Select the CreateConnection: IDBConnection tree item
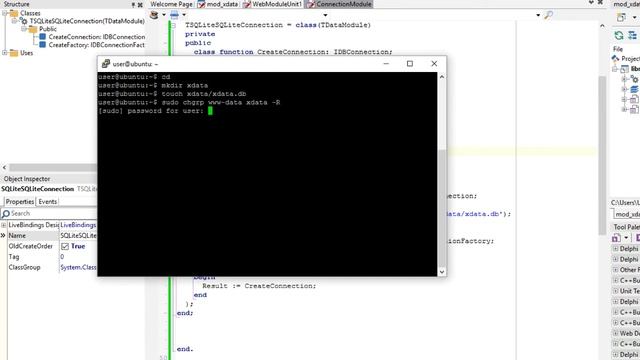640x360 pixels. (x=97, y=37)
